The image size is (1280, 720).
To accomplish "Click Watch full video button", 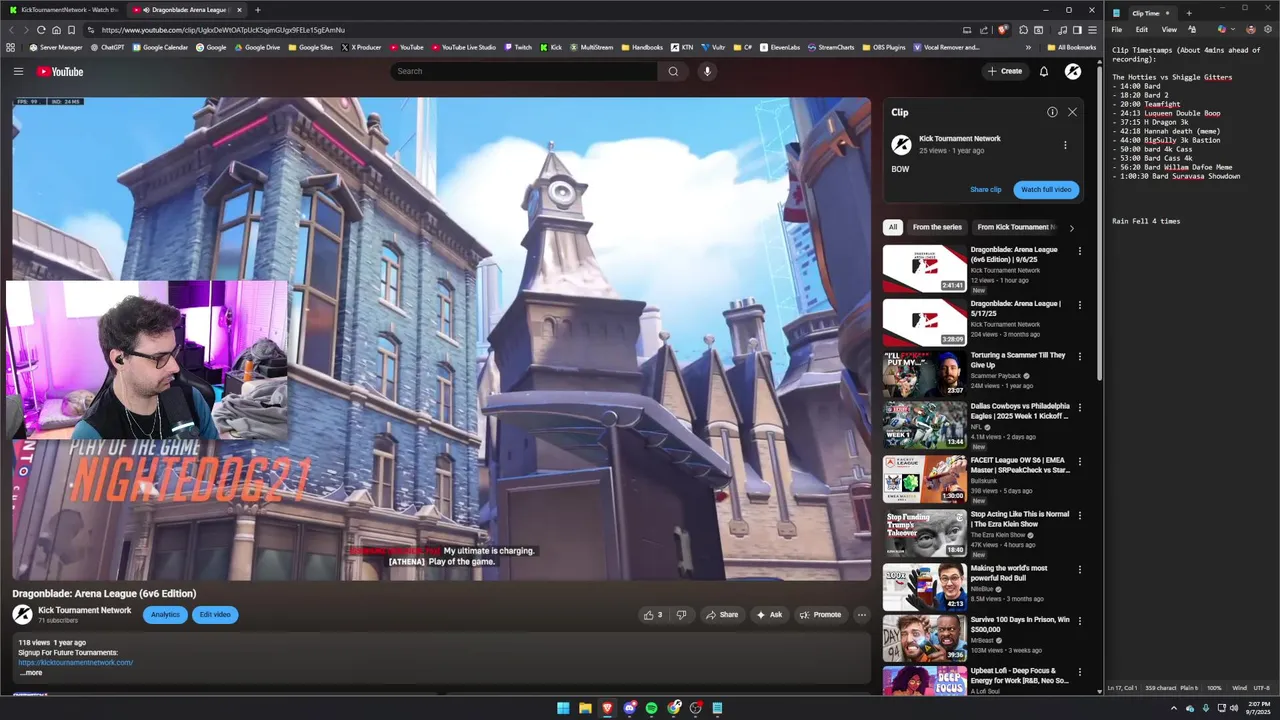I will click(1046, 189).
